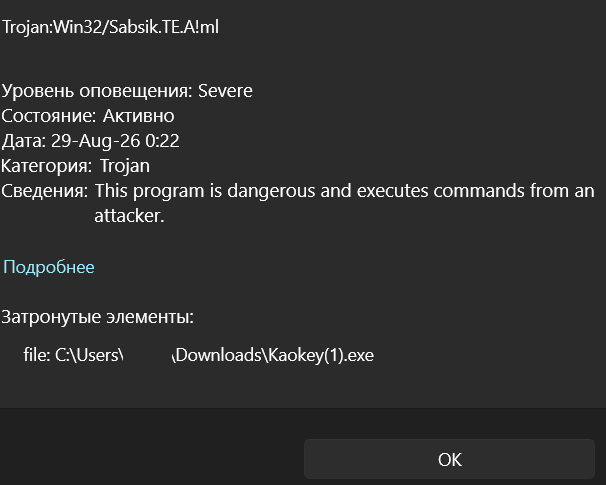Select the Severe alert level value
Screen dimensions: 606x485
pyautogui.click(x=225, y=91)
